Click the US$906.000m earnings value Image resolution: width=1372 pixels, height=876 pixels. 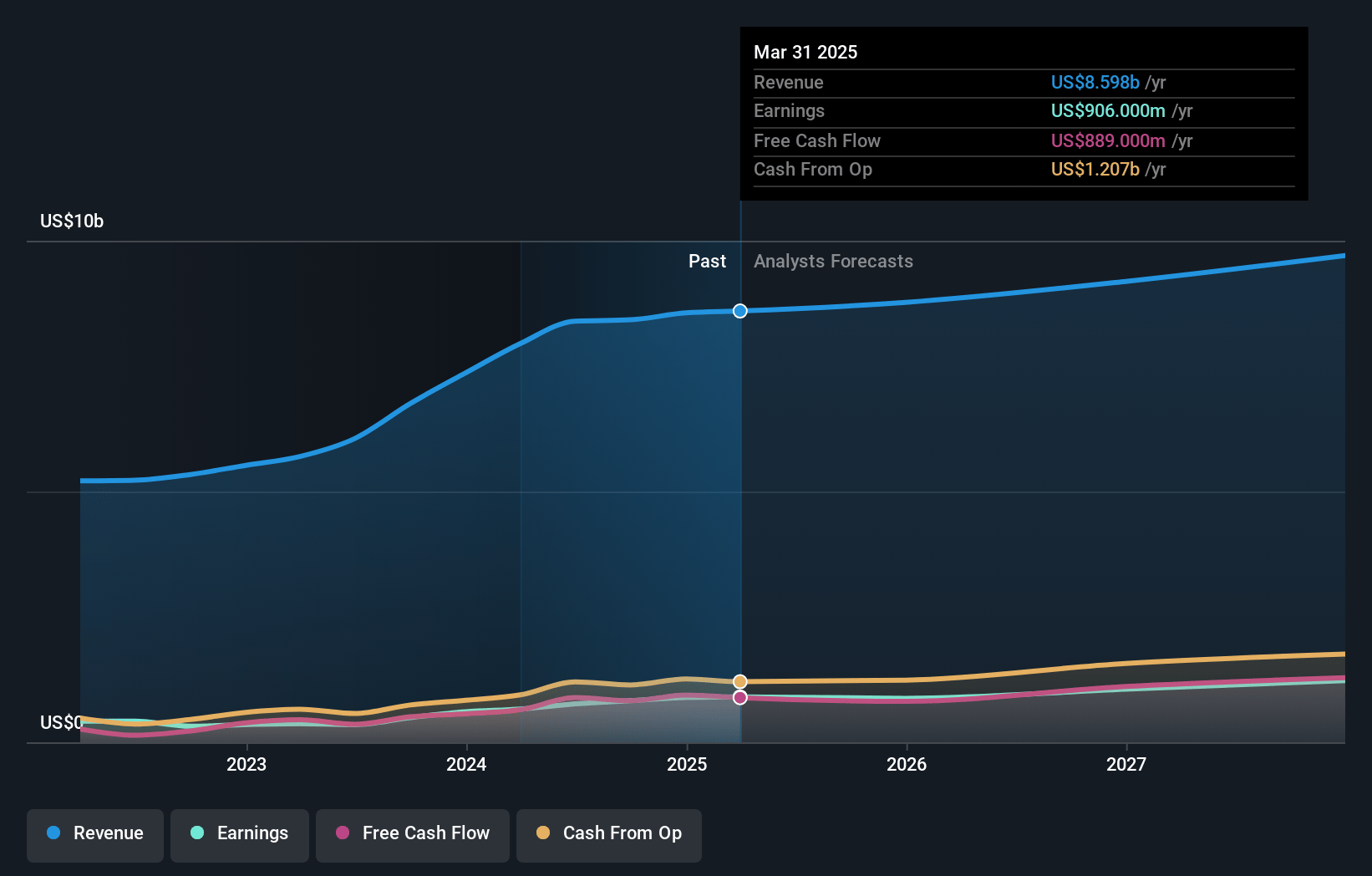click(x=1108, y=110)
